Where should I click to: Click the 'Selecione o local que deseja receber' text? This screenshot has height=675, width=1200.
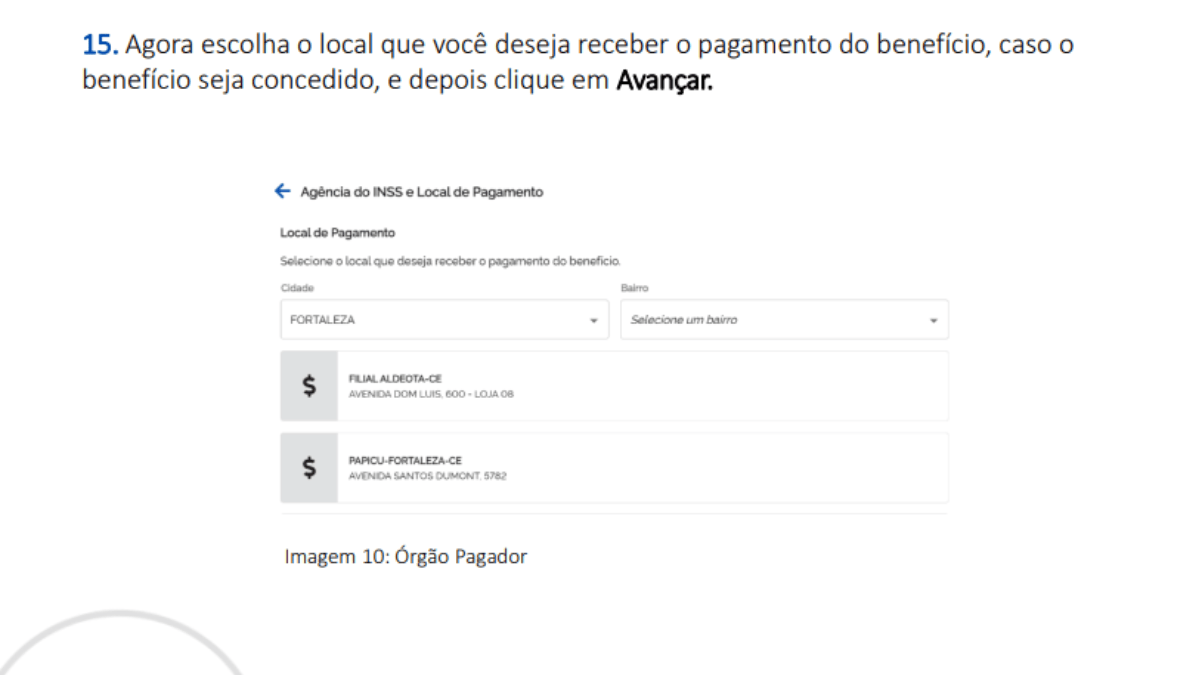pyautogui.click(x=450, y=261)
